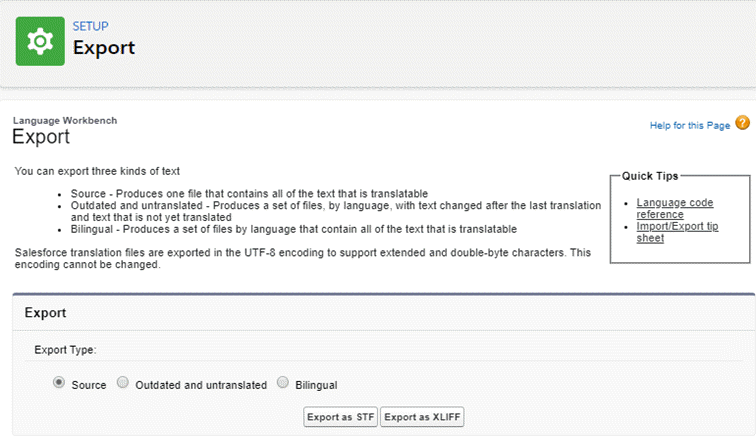
Task: Select the Source export type radio button
Action: (59, 382)
